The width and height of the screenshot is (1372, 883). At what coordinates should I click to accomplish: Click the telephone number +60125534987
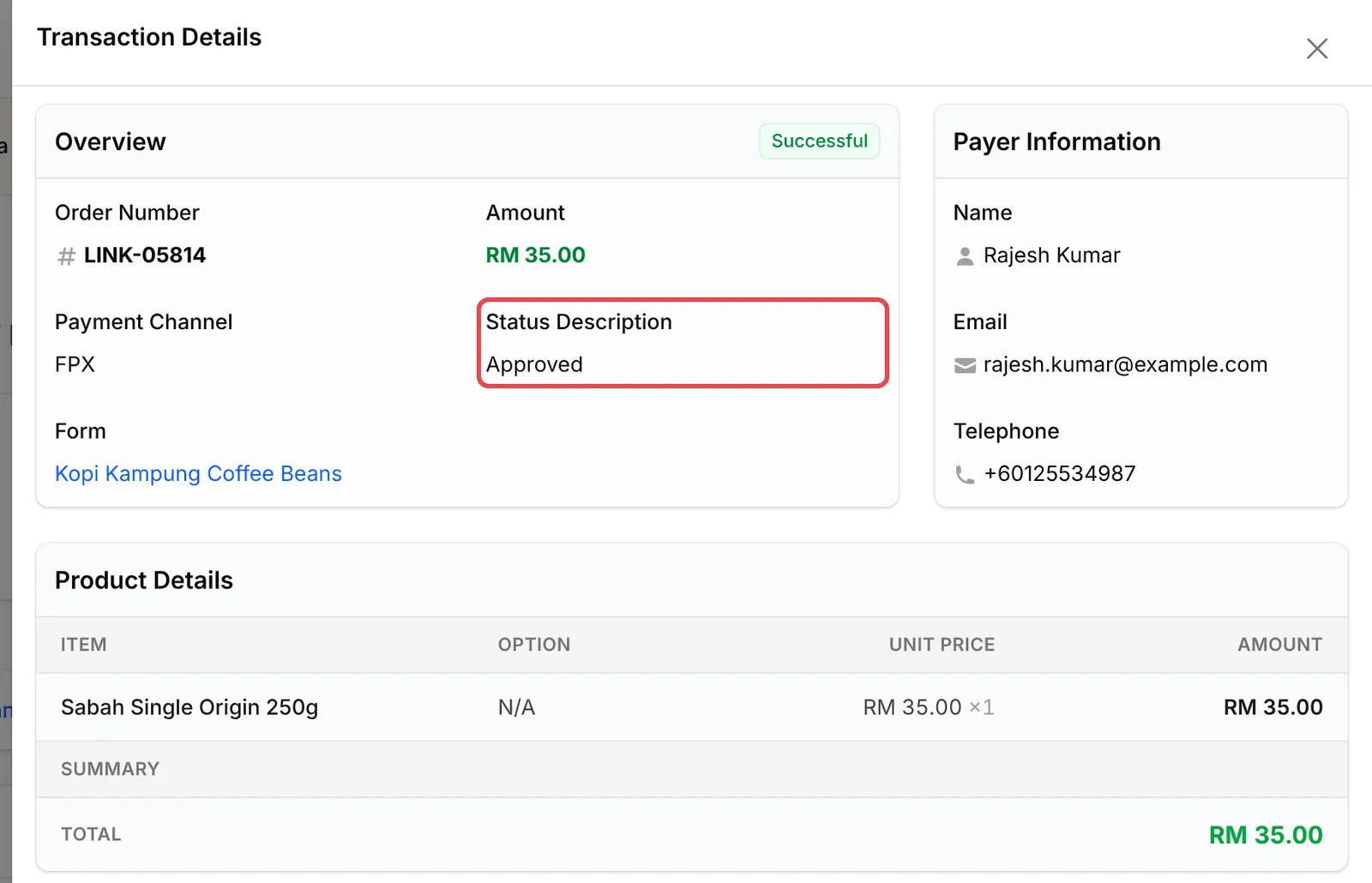point(1060,474)
